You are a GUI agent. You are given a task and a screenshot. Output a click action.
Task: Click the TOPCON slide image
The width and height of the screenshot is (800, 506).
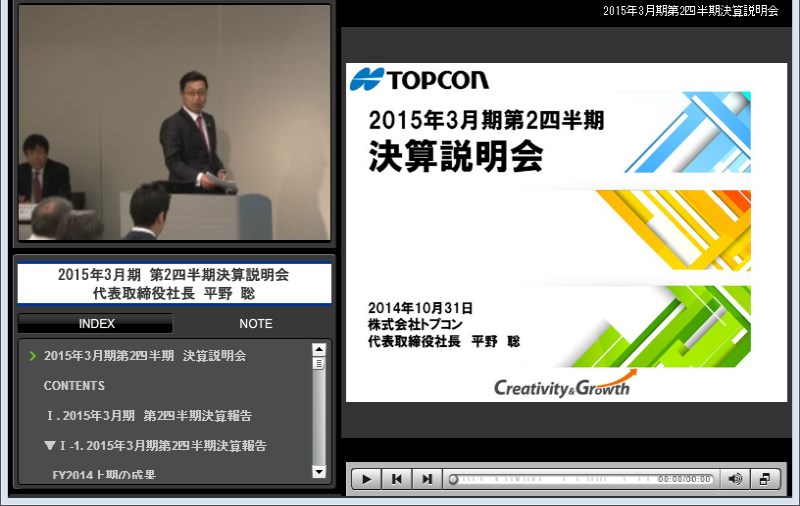(566, 232)
